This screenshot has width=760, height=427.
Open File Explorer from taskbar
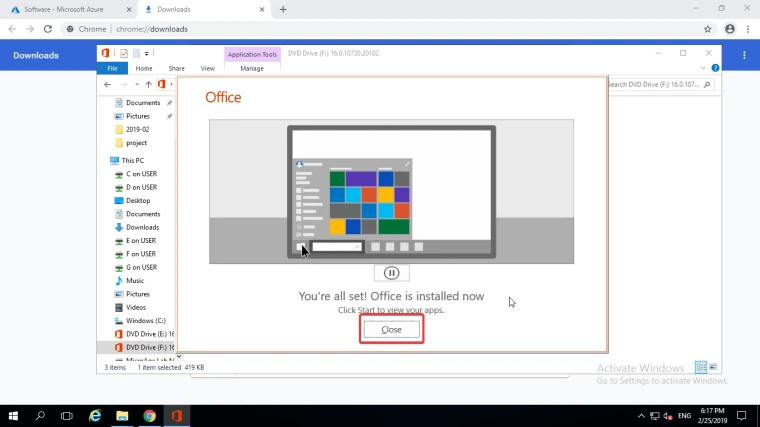pyautogui.click(x=122, y=416)
